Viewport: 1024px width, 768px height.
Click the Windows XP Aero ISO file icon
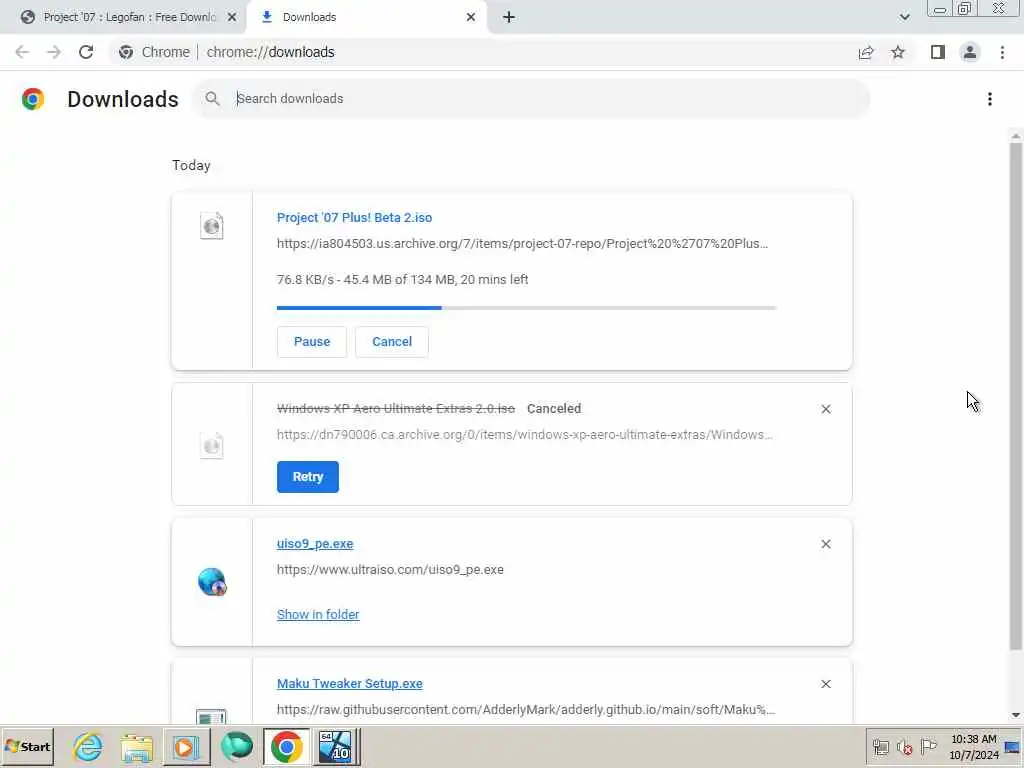coord(212,445)
